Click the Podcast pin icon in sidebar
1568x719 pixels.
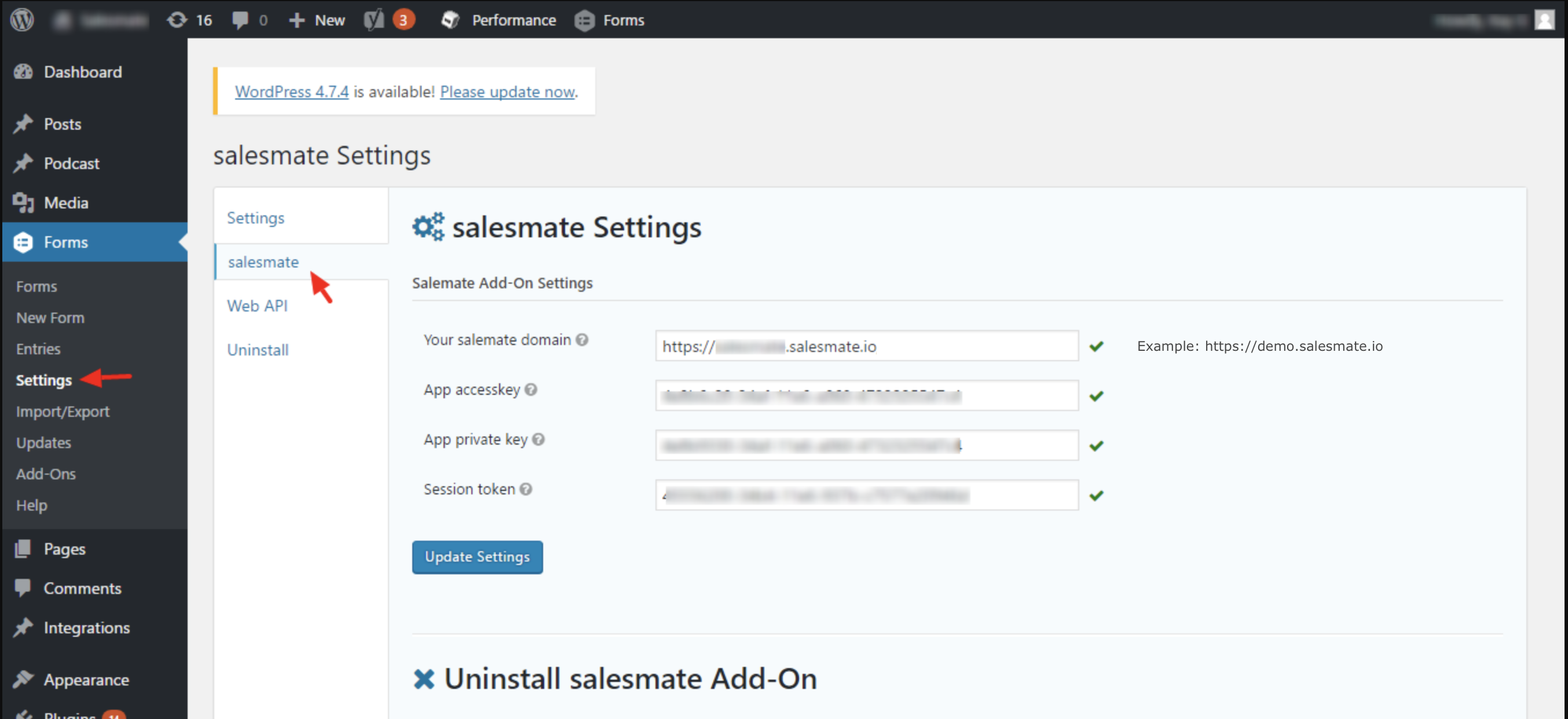[23, 163]
